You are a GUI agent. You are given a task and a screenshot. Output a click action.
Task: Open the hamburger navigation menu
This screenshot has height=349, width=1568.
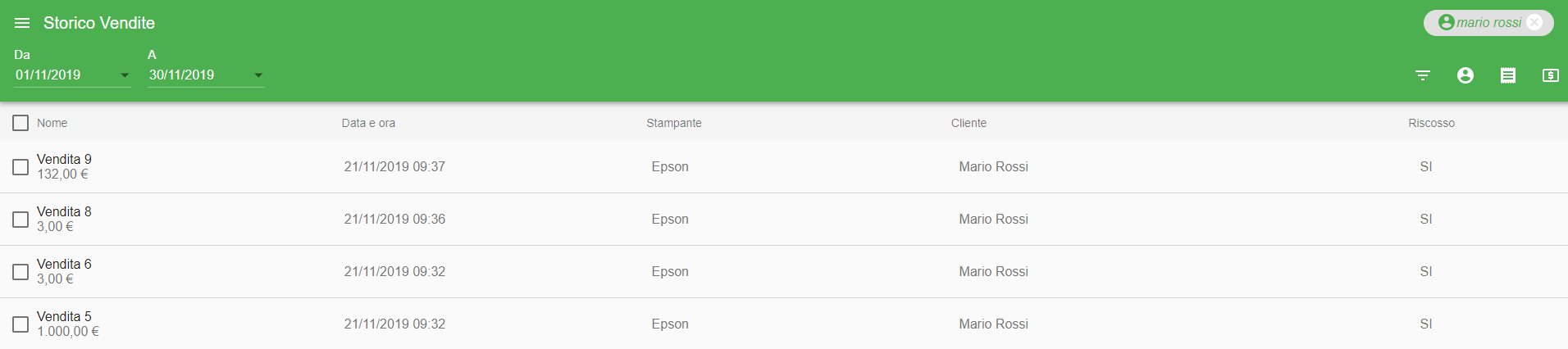click(22, 23)
